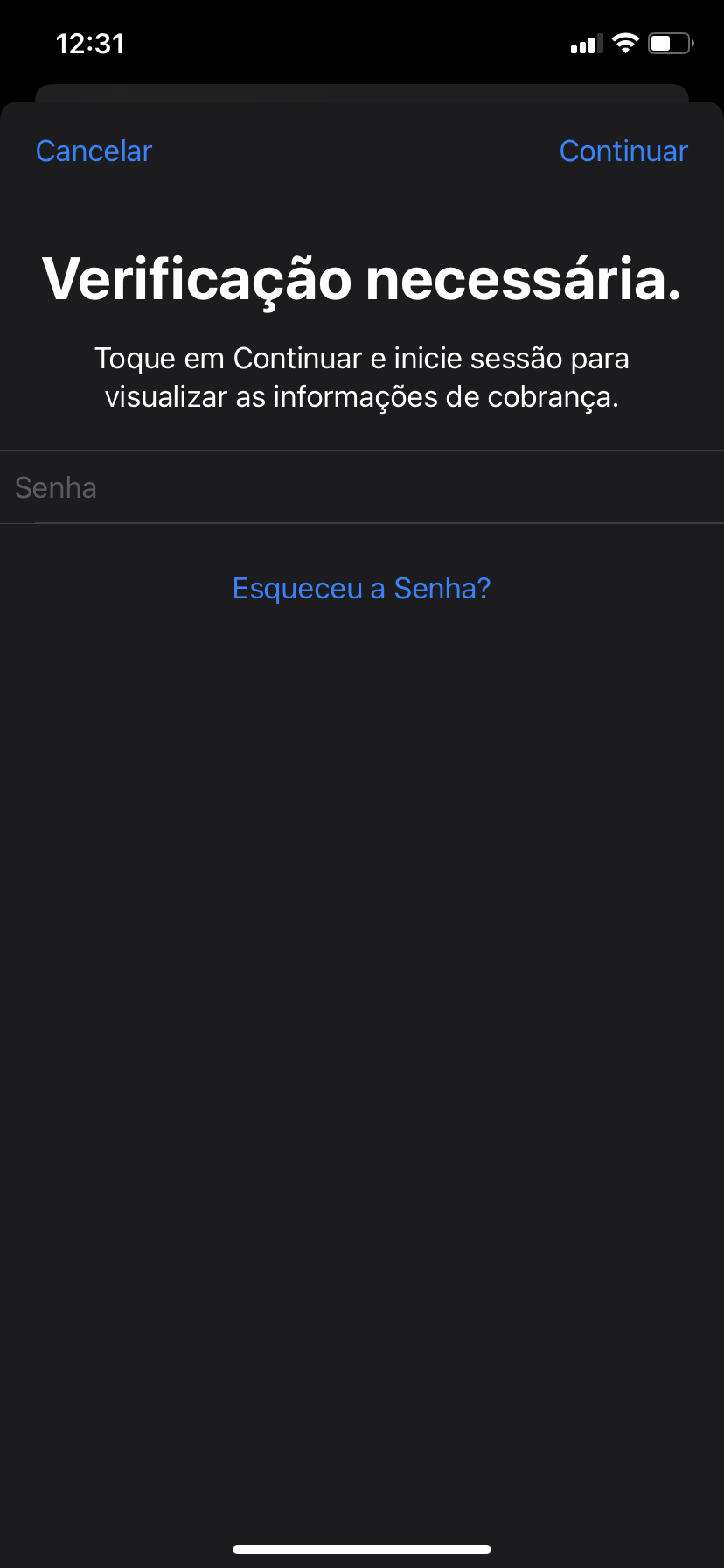Tap the word necessária in the title
Viewport: 724px width, 1568px height.
[x=523, y=280]
